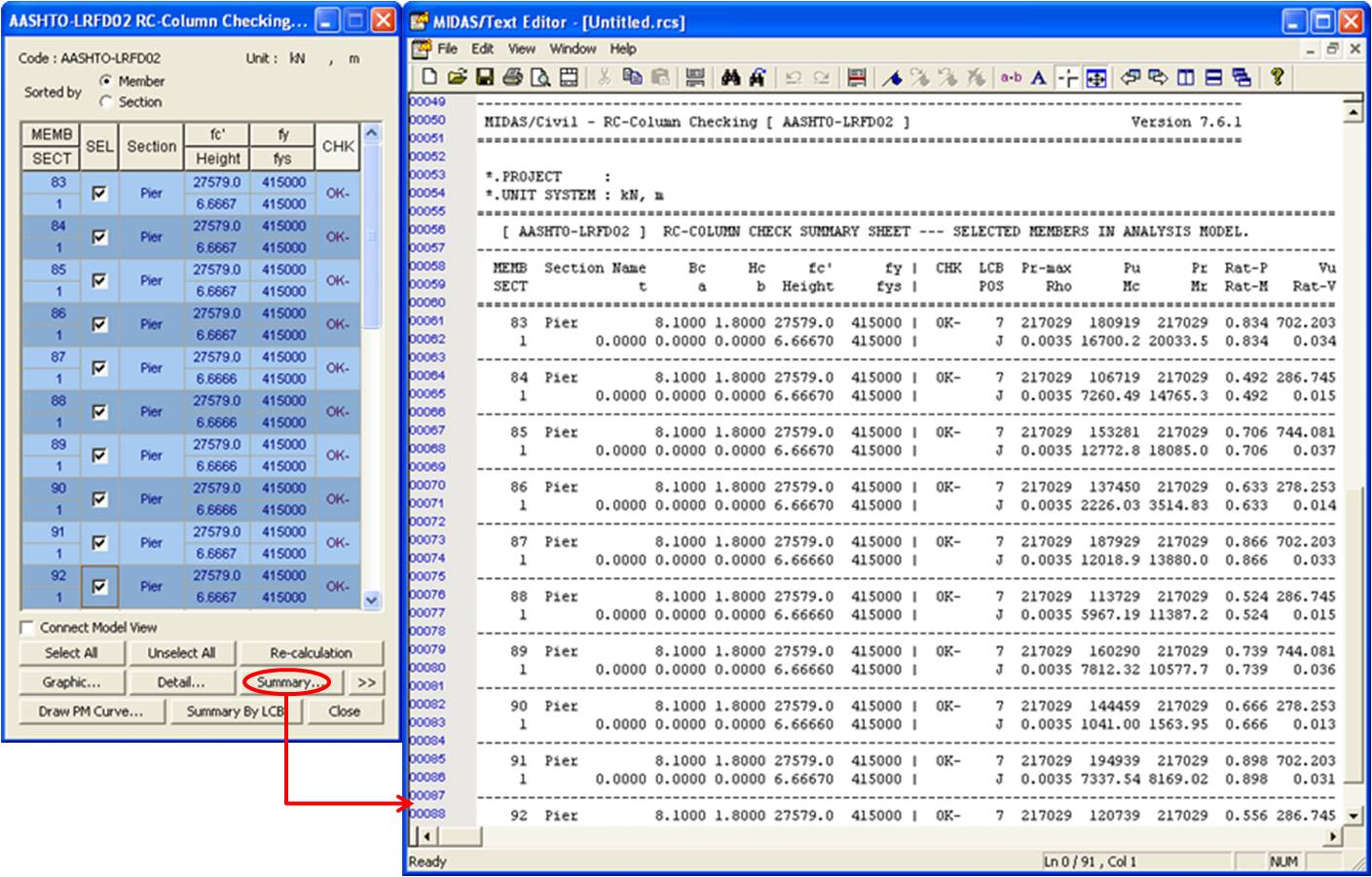Click the yellow question mark Help icon

(1277, 78)
